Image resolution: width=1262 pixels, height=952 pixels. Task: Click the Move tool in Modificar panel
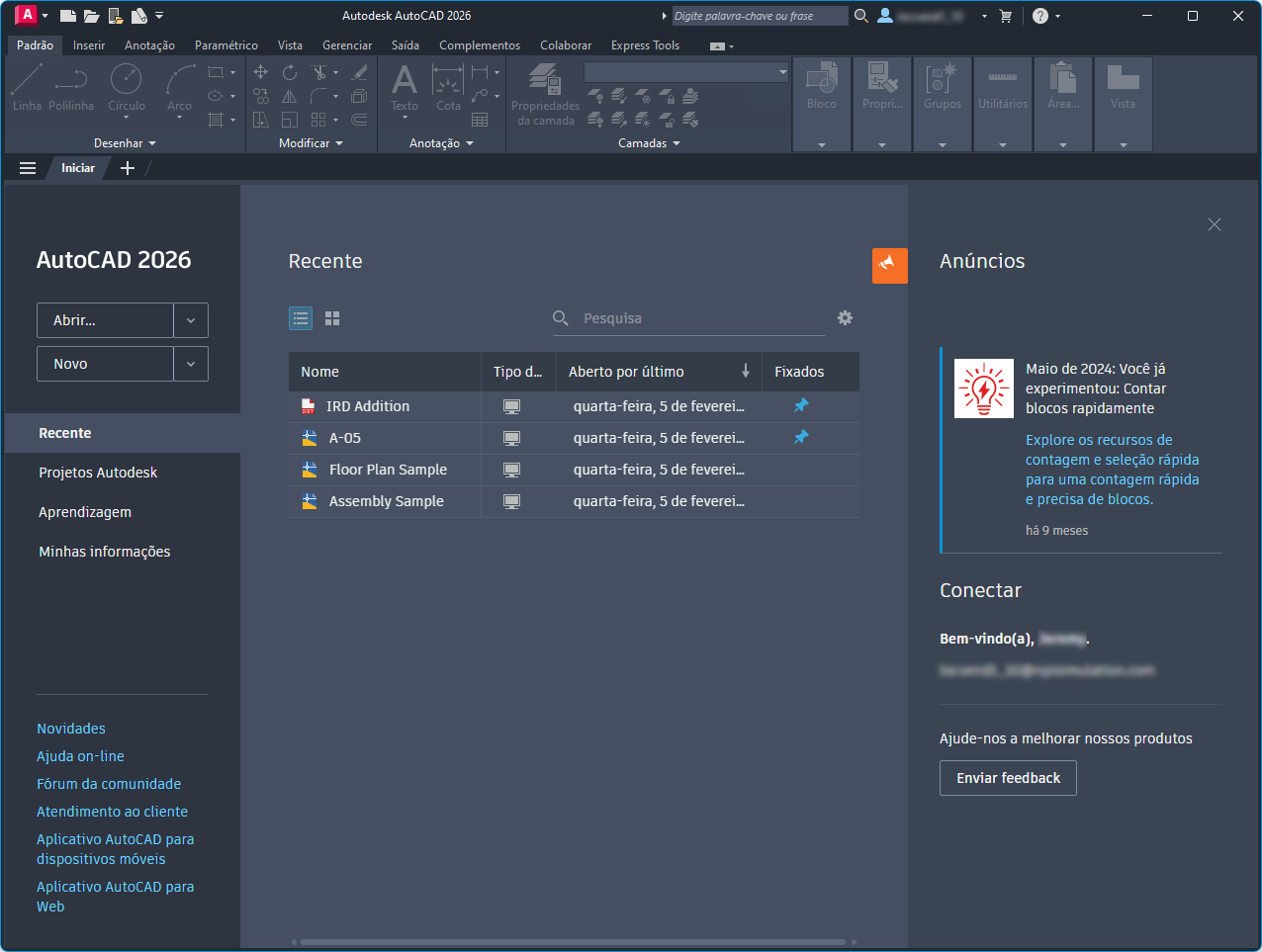[x=260, y=72]
